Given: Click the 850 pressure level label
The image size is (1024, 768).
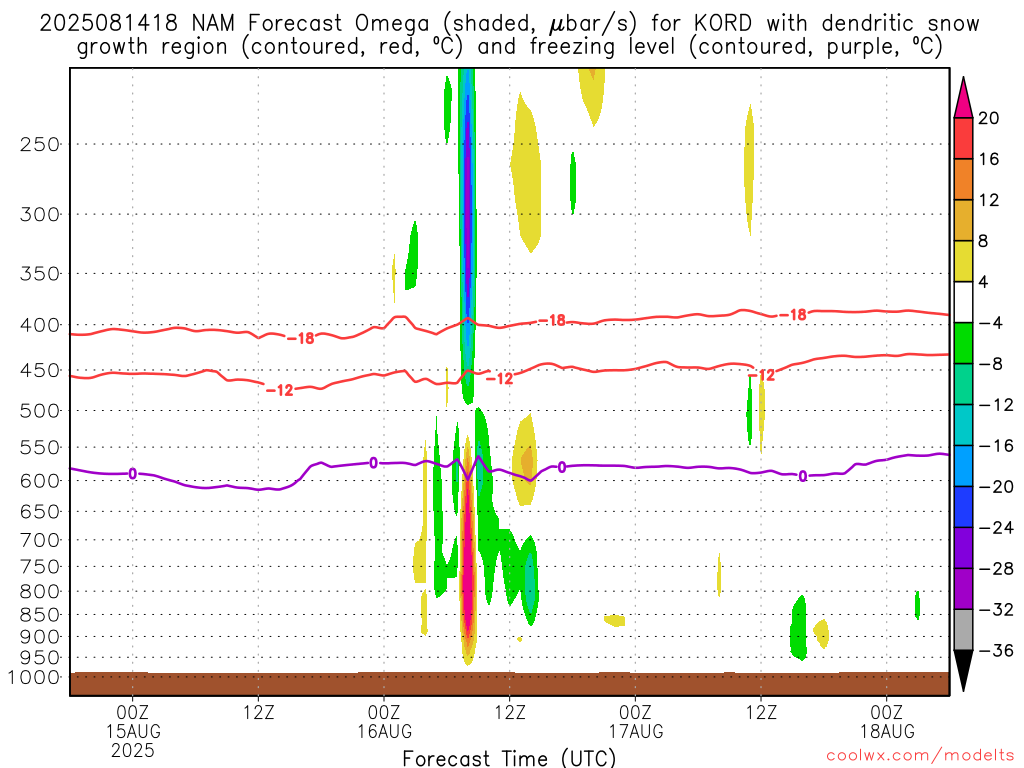Looking at the screenshot, I should click(40, 615).
